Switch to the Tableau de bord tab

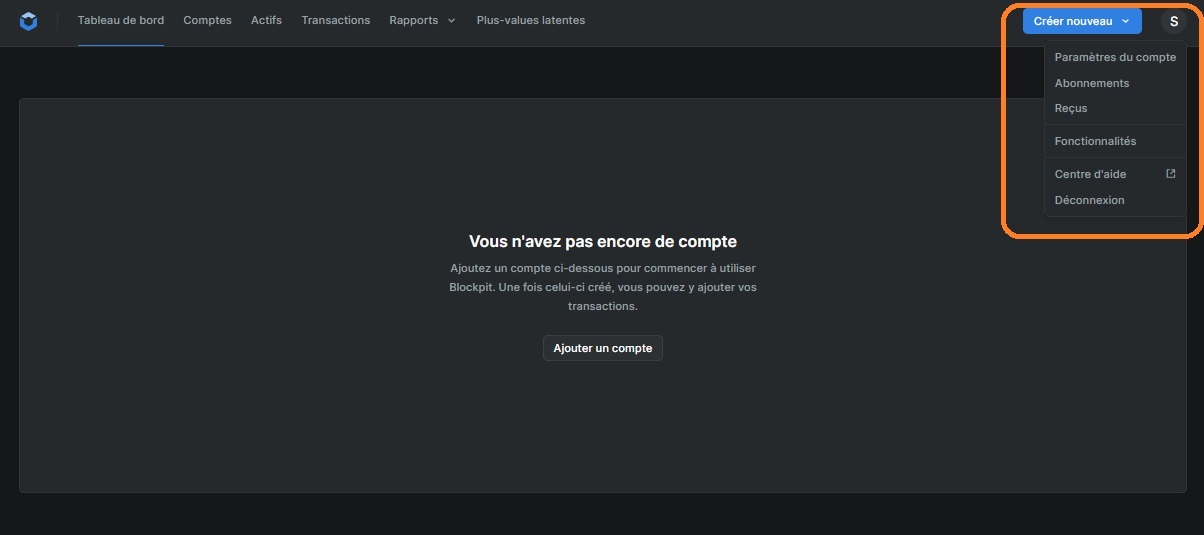click(121, 21)
